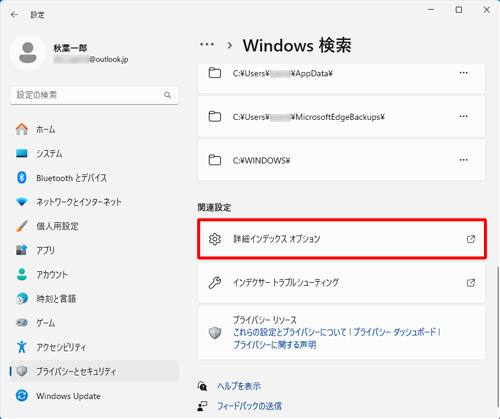Open more options for MicrosoftEdgeBackups folder

point(464,117)
